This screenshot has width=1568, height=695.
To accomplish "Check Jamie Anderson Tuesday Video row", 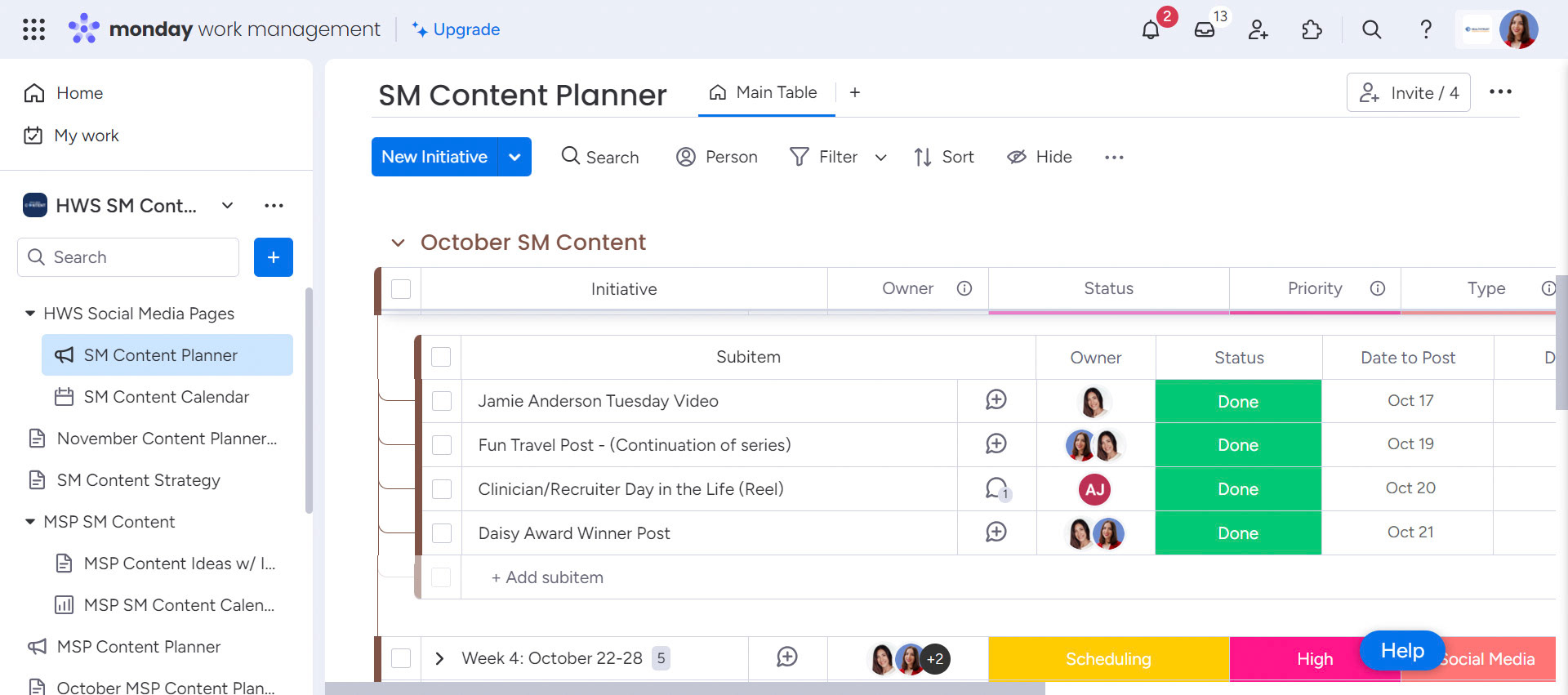I will [x=442, y=401].
